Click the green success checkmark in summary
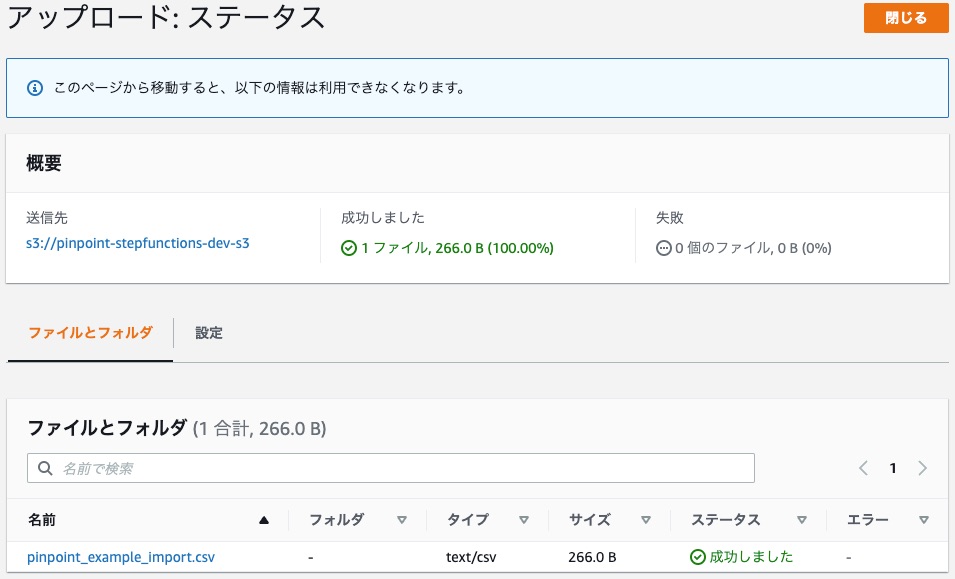This screenshot has height=579, width=955. pos(348,248)
